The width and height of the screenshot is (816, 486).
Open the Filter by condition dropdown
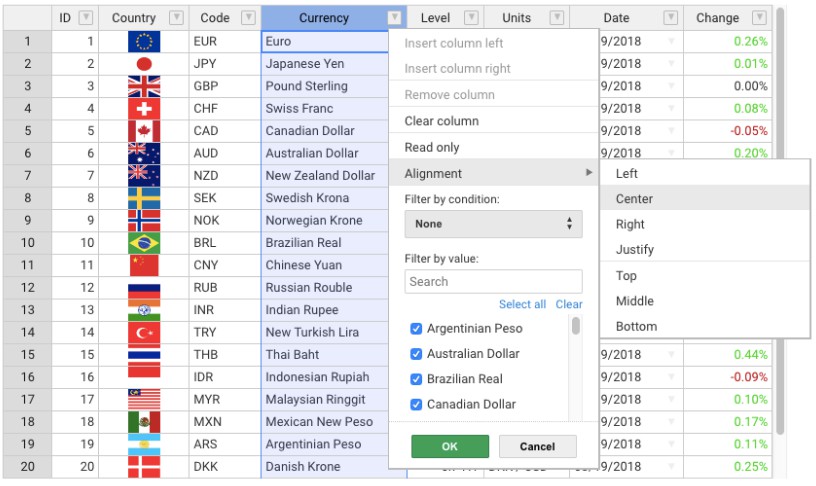coord(493,224)
